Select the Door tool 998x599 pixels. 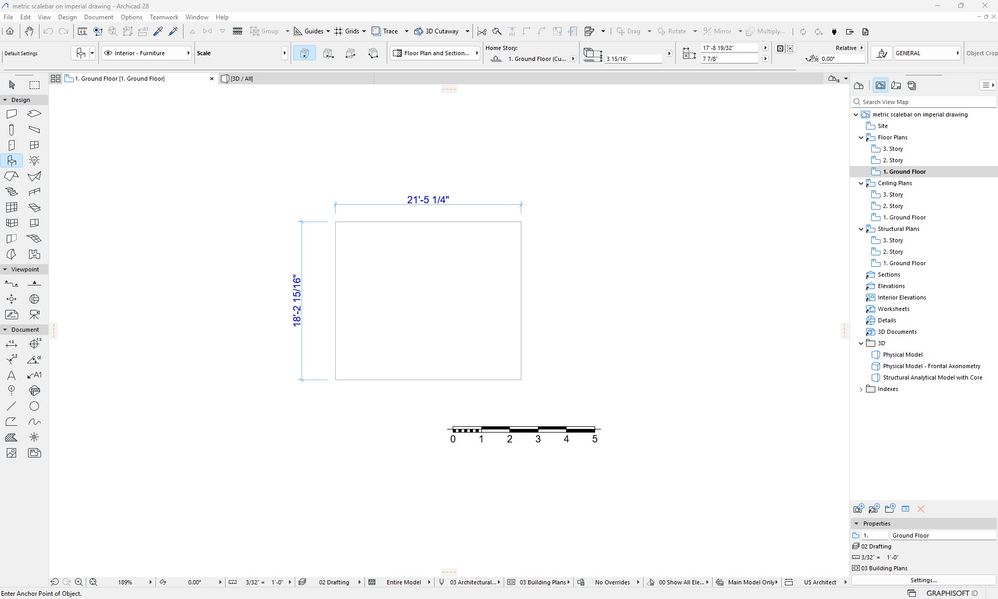tap(11, 145)
